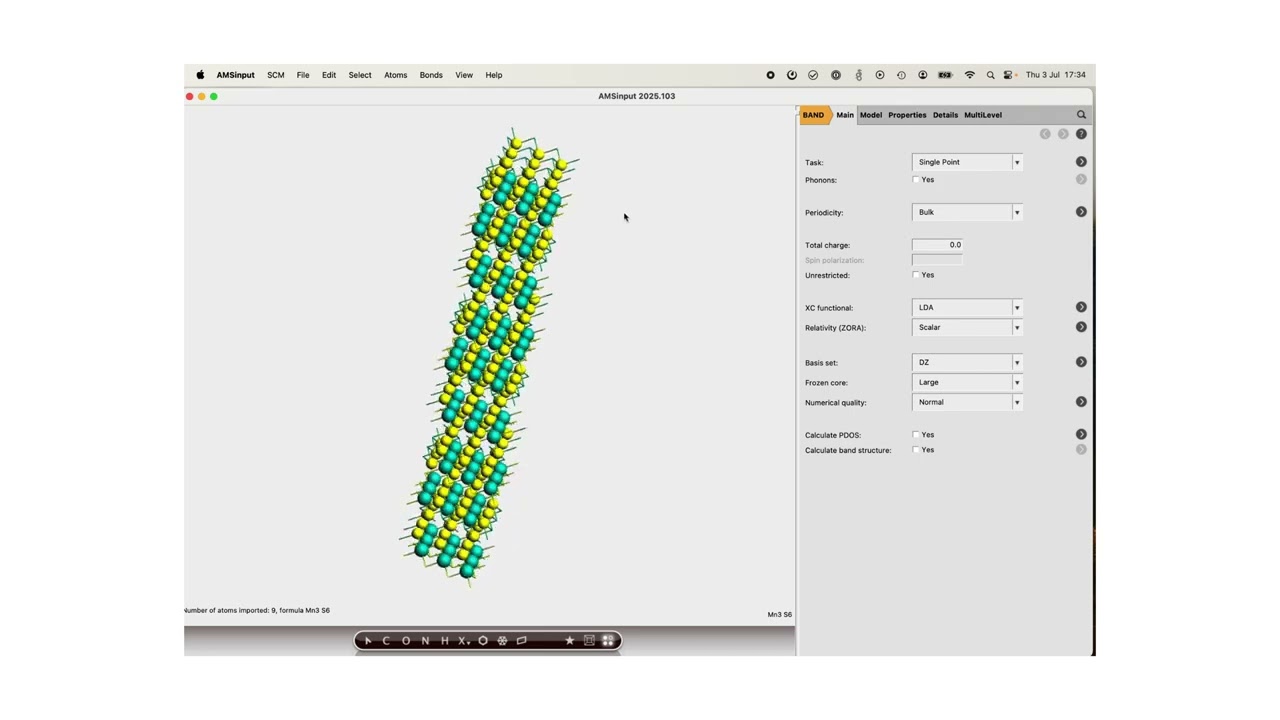Open the Frozen core dropdown
Screen dimensions: 1280x720
[967, 382]
